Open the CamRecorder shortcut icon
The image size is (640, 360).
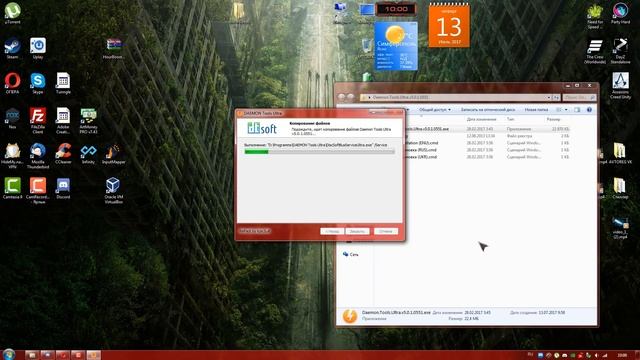pyautogui.click(x=38, y=190)
